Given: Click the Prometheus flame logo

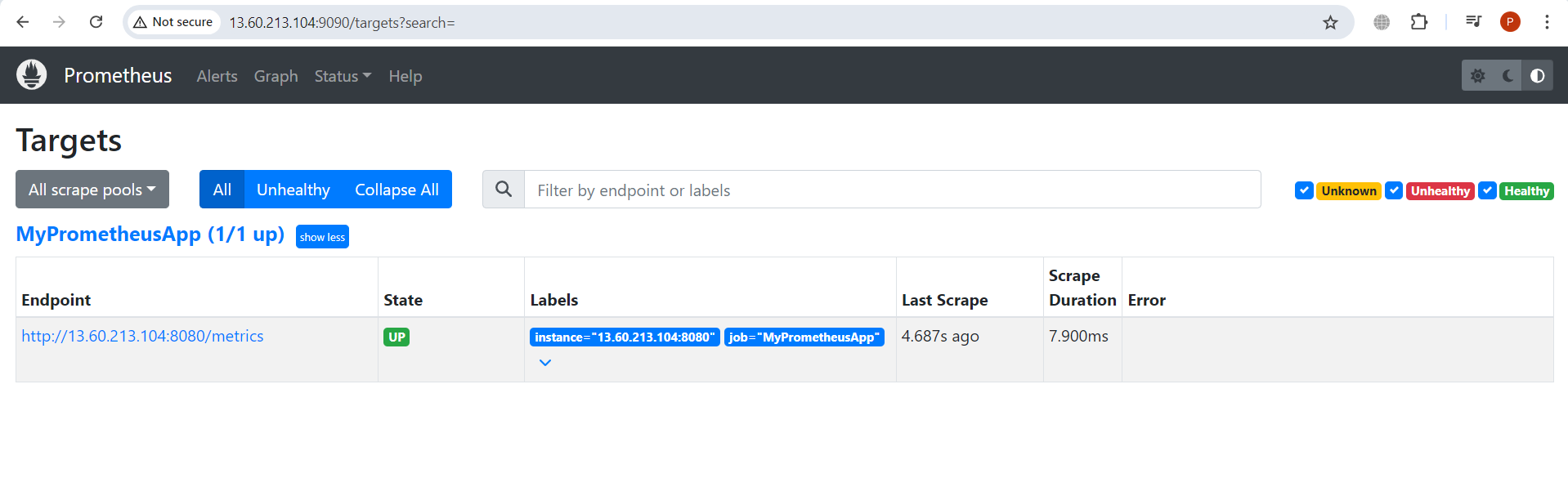Looking at the screenshot, I should tap(32, 75).
